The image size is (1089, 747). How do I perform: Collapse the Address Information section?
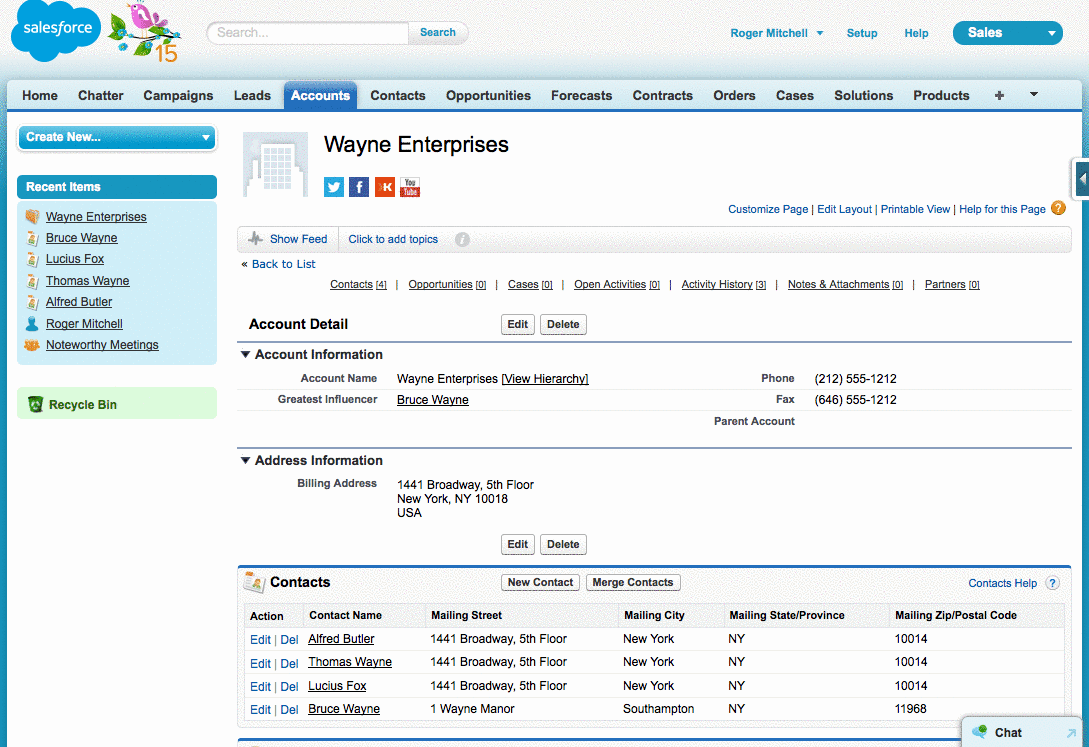(x=245, y=460)
